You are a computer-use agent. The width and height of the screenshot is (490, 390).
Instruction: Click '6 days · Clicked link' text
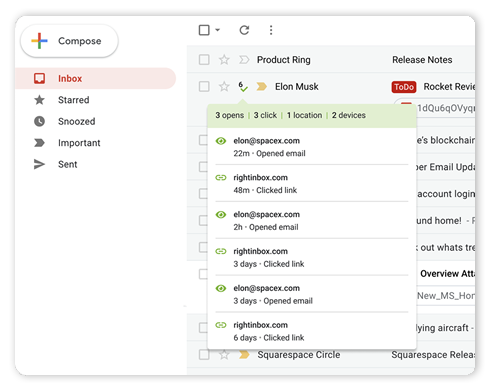(x=269, y=338)
